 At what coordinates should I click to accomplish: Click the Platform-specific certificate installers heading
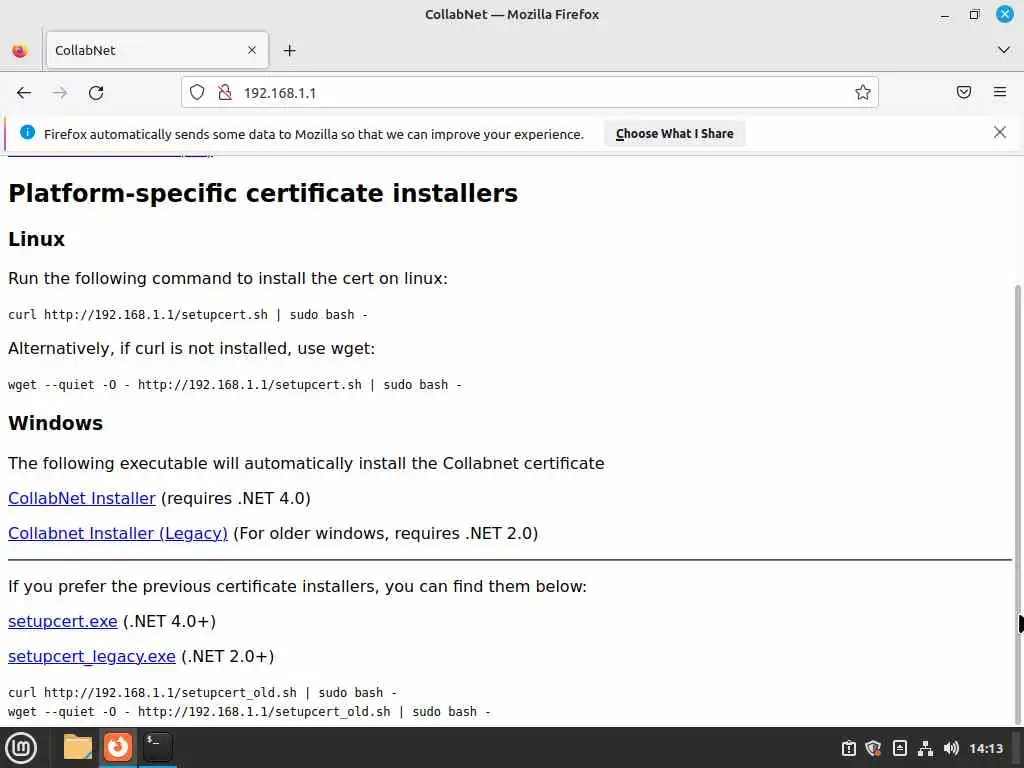[263, 194]
